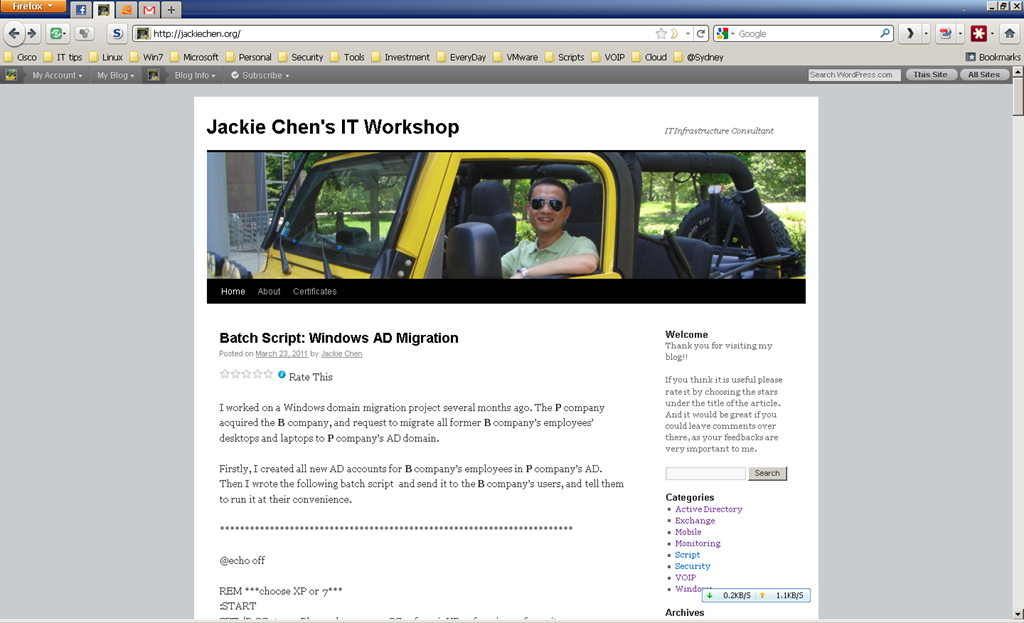
Task: Open the Blog Info dropdown menu
Action: [x=194, y=75]
